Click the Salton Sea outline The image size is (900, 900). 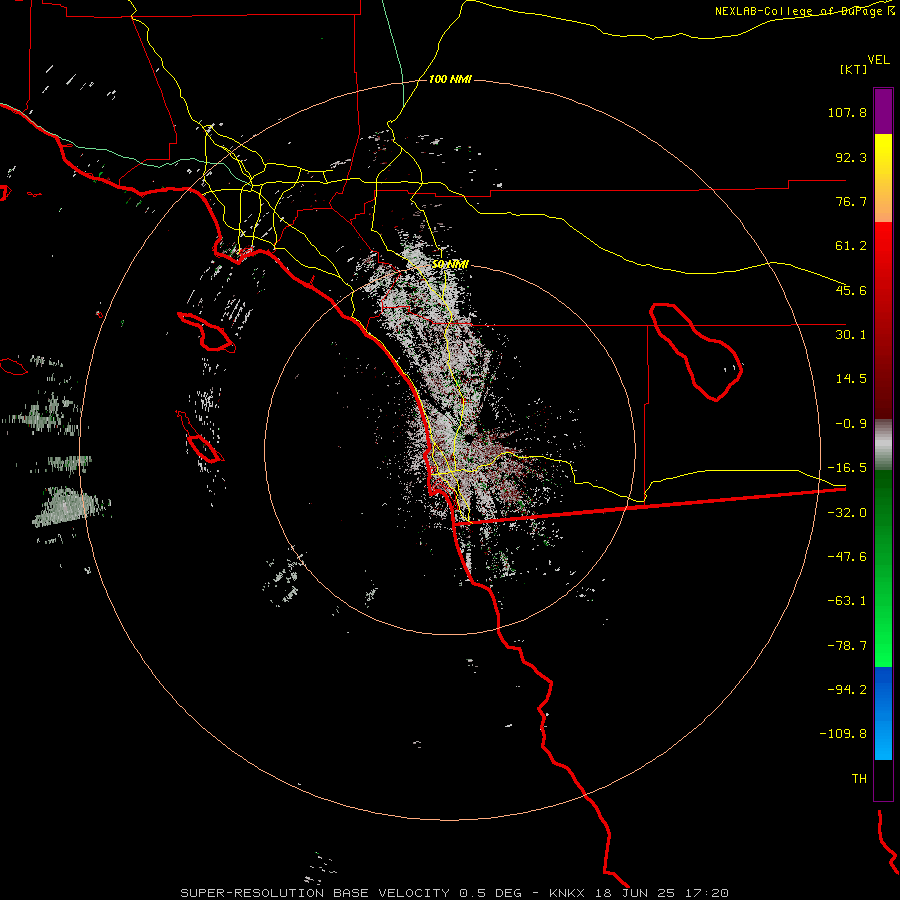coord(696,352)
